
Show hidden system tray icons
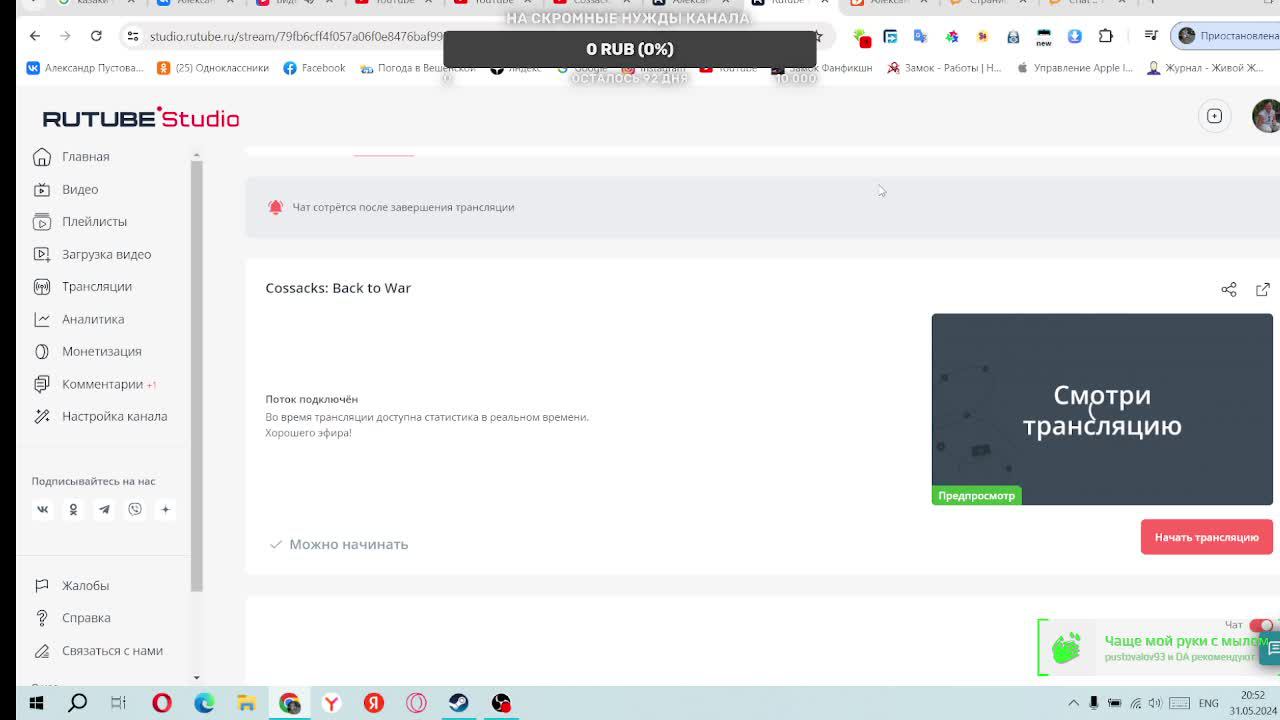pos(1073,703)
